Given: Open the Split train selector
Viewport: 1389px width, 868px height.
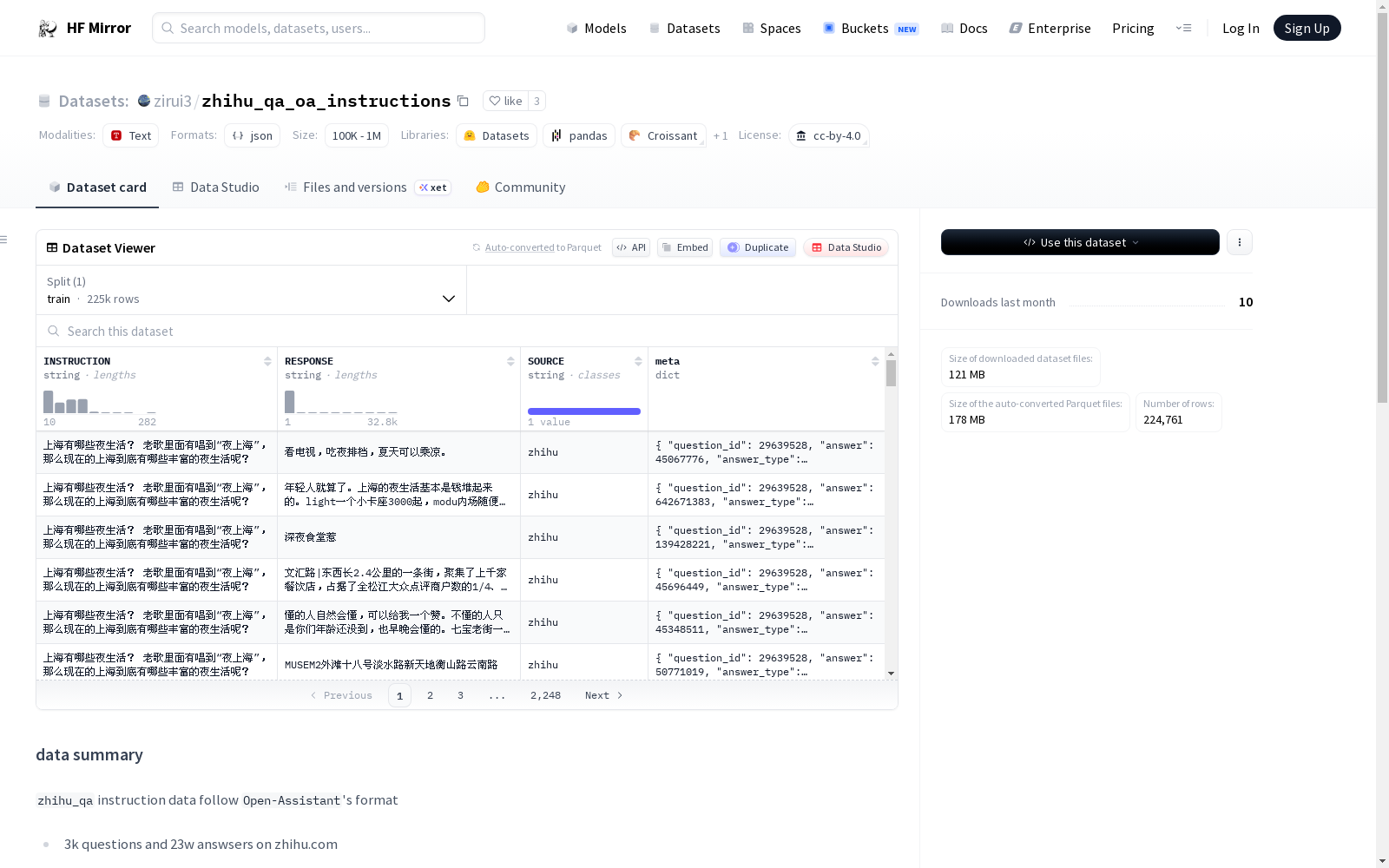Looking at the screenshot, I should coord(252,290).
